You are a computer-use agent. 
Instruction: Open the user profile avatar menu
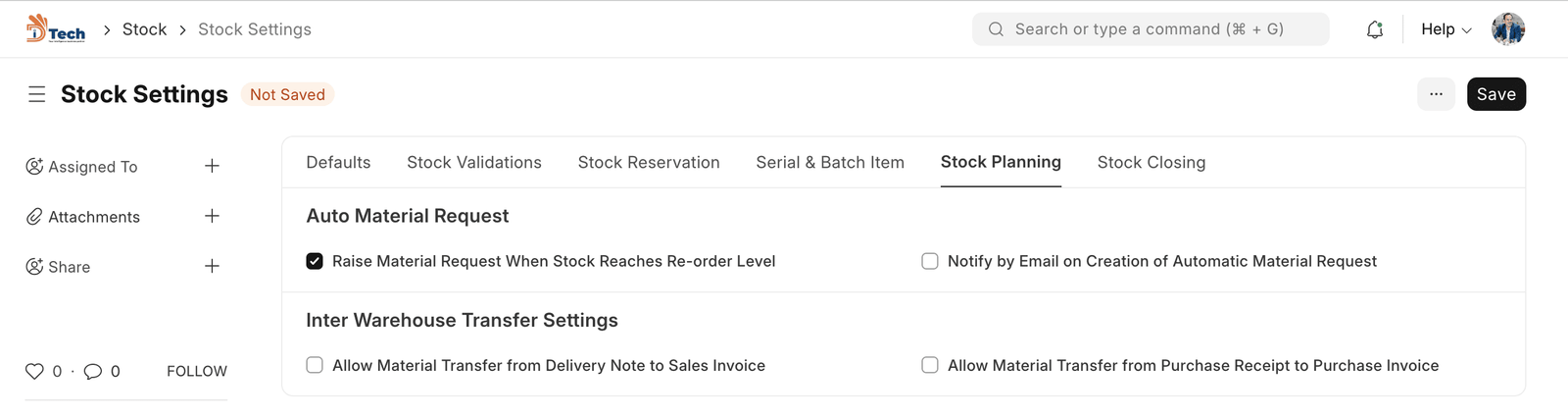[1508, 29]
